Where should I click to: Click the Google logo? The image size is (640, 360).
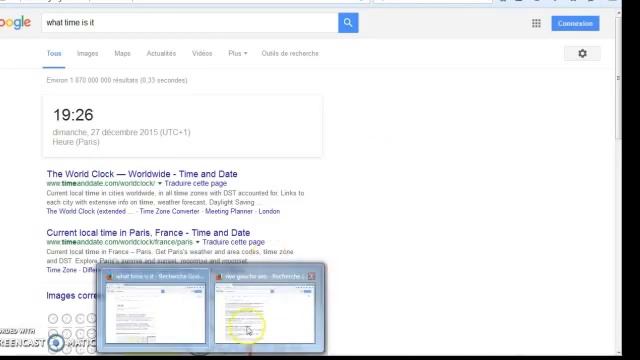[16, 23]
